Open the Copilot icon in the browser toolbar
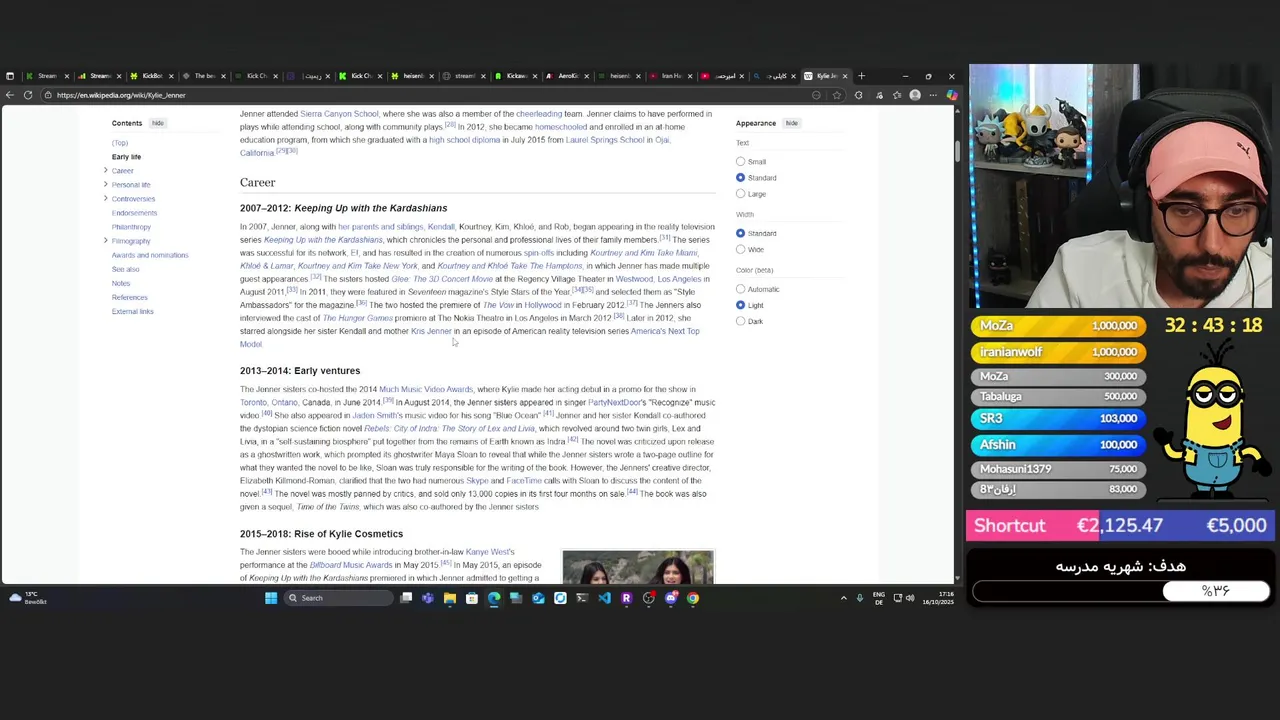 point(951,95)
